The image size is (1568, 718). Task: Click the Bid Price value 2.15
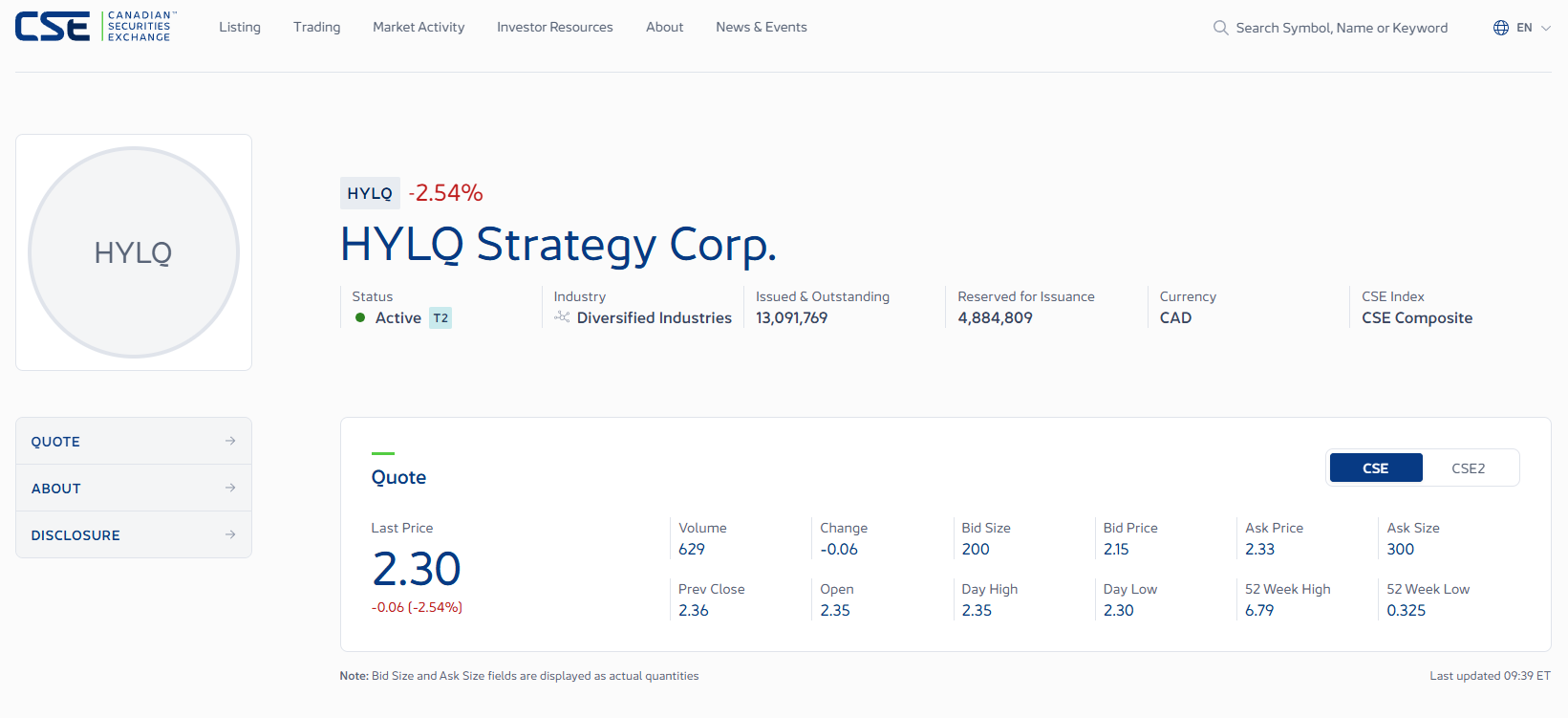point(1116,549)
